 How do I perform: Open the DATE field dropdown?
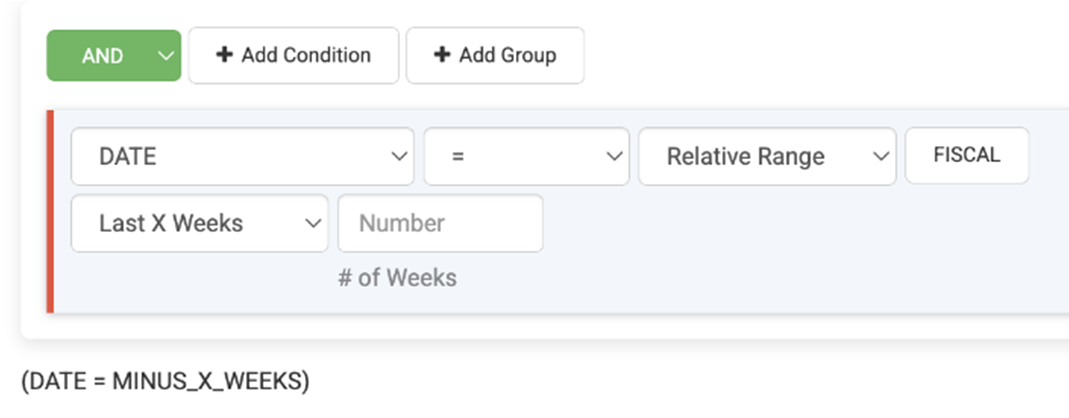point(242,157)
